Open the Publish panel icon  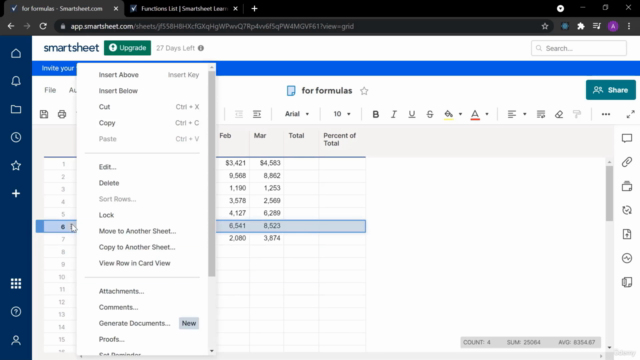pyautogui.click(x=627, y=234)
